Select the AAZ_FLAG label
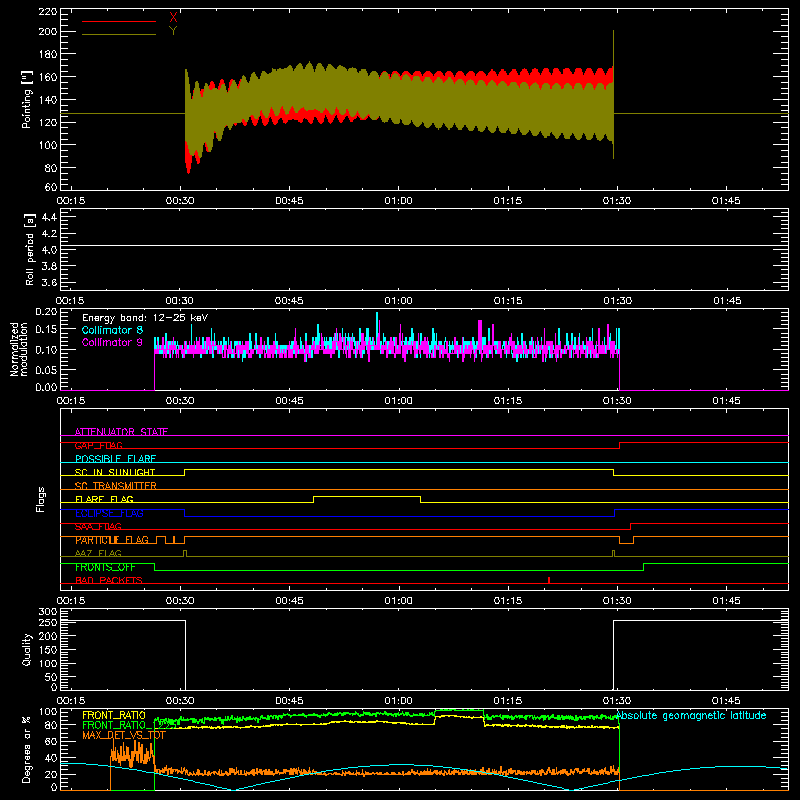Image resolution: width=800 pixels, height=800 pixels. pyautogui.click(x=98, y=553)
